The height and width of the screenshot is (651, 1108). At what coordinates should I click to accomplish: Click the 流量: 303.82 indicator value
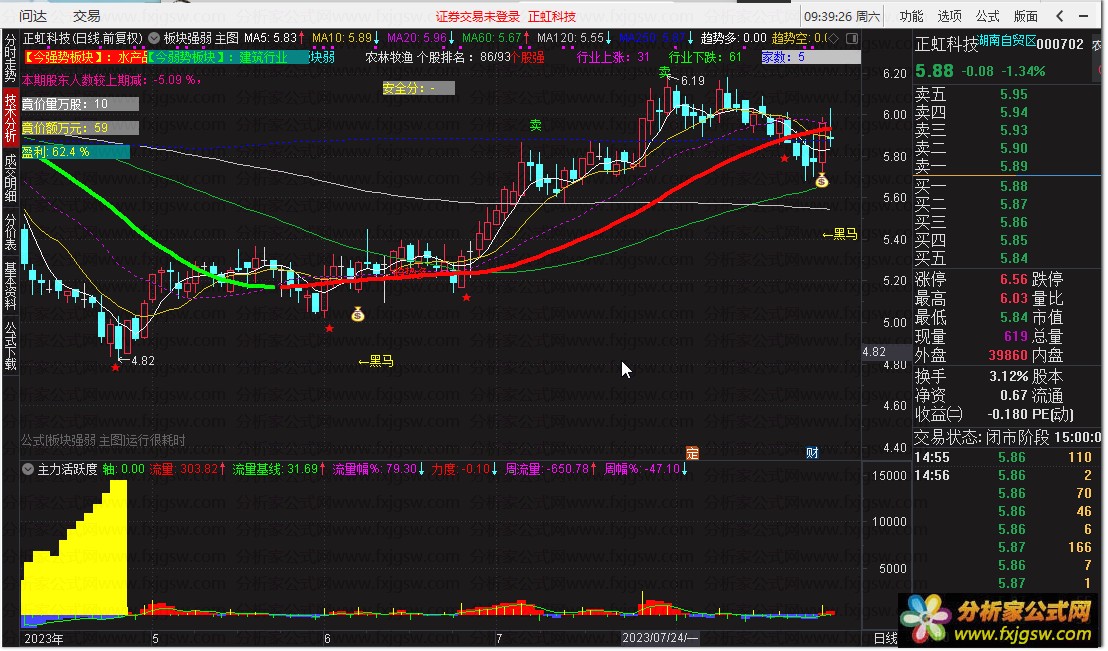pos(187,469)
